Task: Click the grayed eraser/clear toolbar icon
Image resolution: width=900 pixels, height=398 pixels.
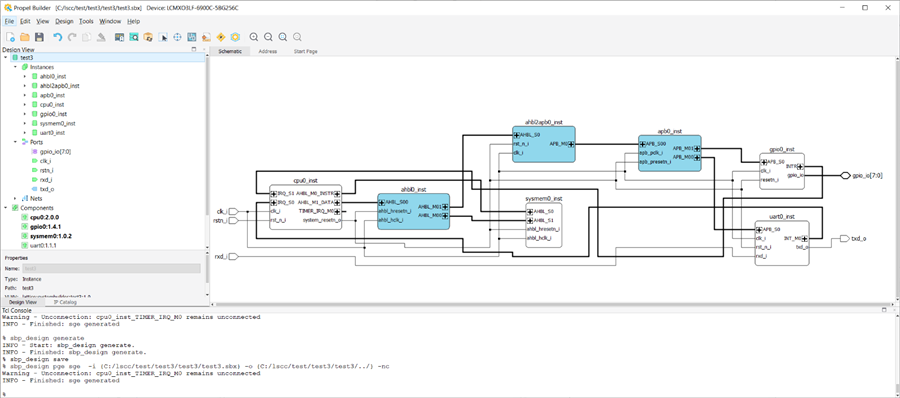Action: tap(100, 37)
